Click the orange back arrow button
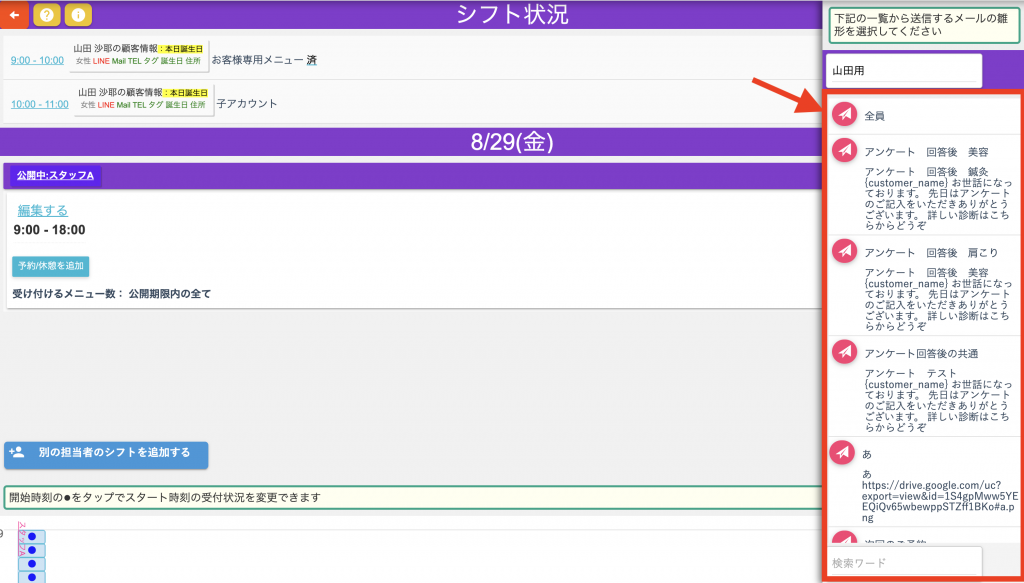This screenshot has width=1024, height=583. [14, 15]
